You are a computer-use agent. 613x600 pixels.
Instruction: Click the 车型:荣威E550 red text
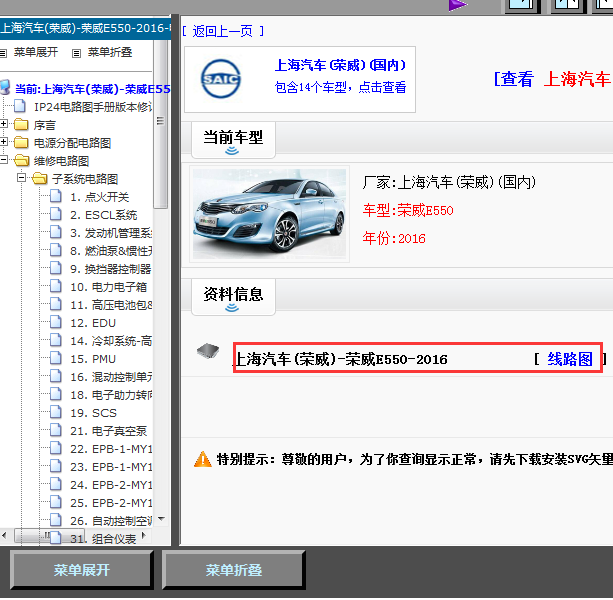pyautogui.click(x=408, y=211)
